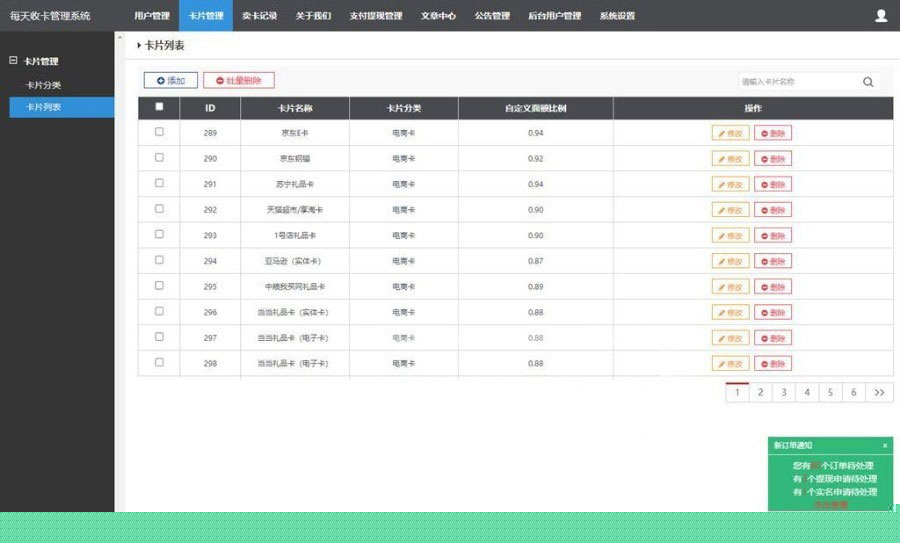Image resolution: width=900 pixels, height=543 pixels.
Task: Click the card name search input field
Action: coord(796,82)
